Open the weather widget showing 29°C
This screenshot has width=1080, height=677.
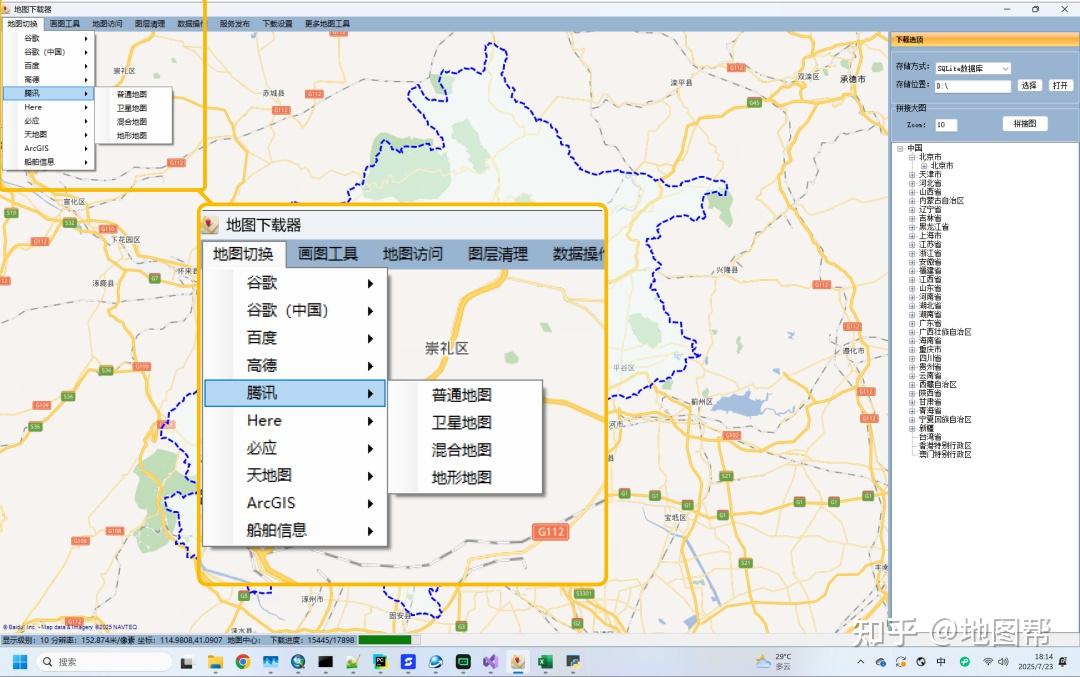[x=773, y=662]
